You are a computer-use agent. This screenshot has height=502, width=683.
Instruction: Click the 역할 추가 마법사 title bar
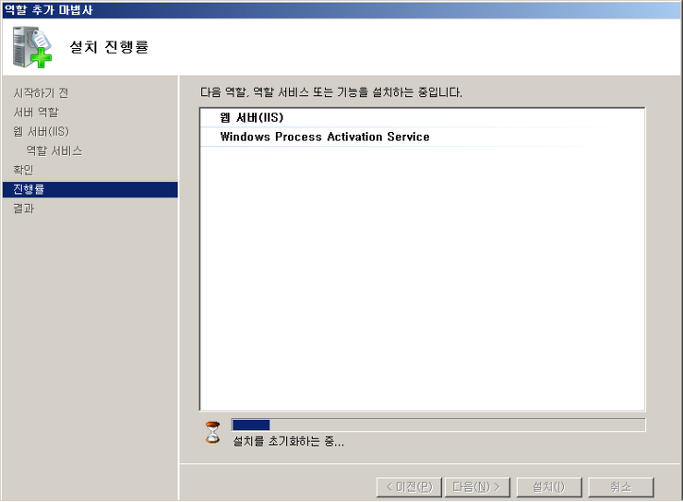coord(342,10)
